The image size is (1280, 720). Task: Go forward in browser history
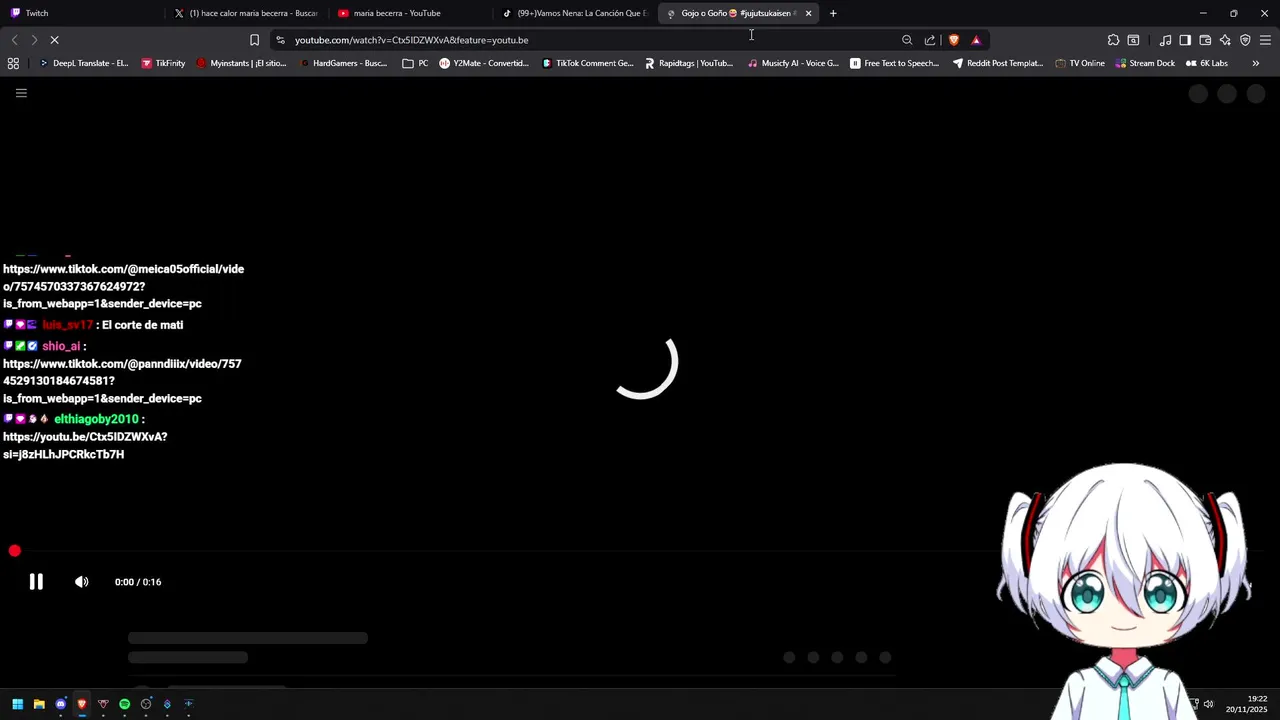pyautogui.click(x=34, y=40)
